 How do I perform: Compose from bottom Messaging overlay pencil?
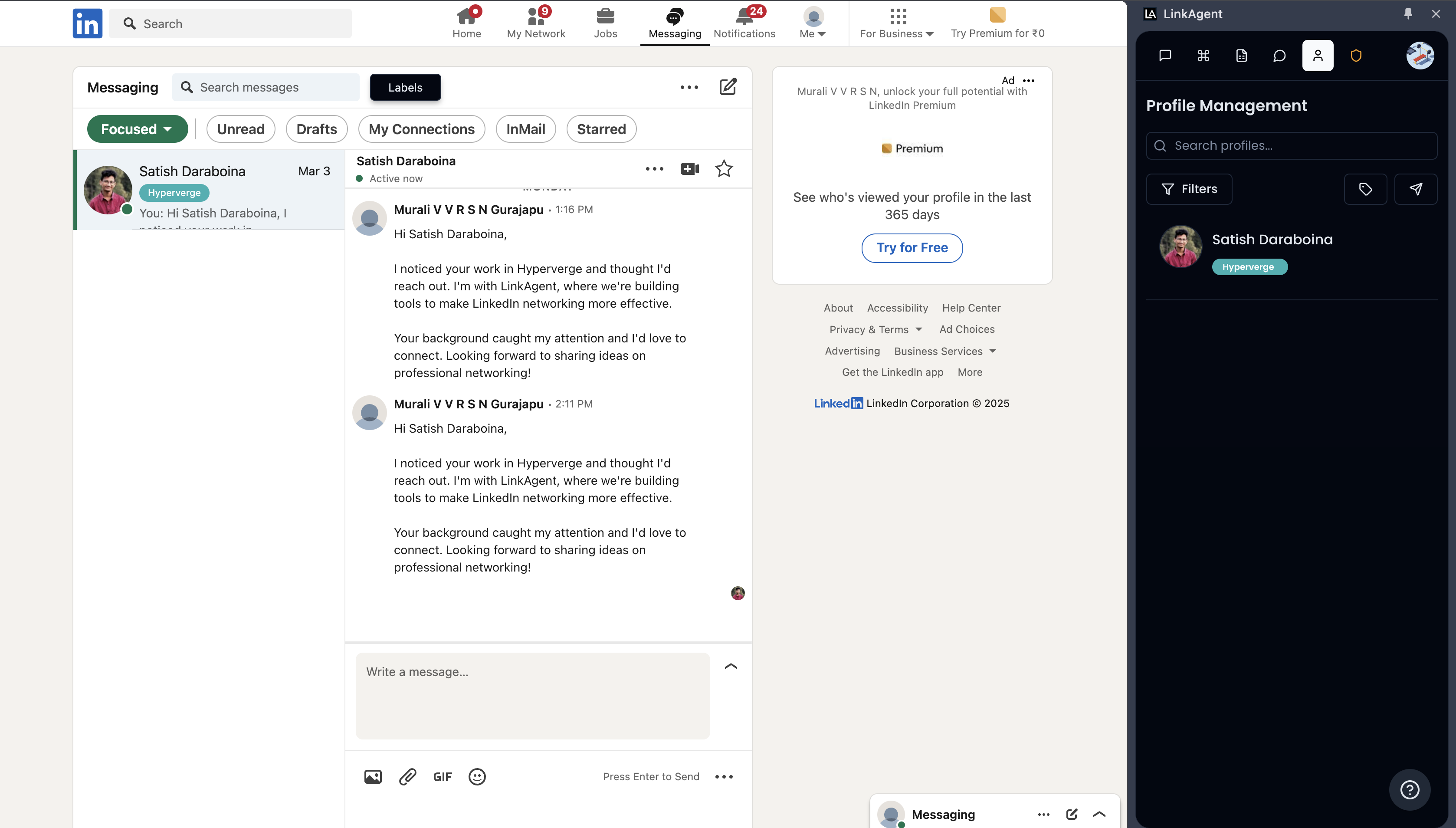pos(1072,815)
